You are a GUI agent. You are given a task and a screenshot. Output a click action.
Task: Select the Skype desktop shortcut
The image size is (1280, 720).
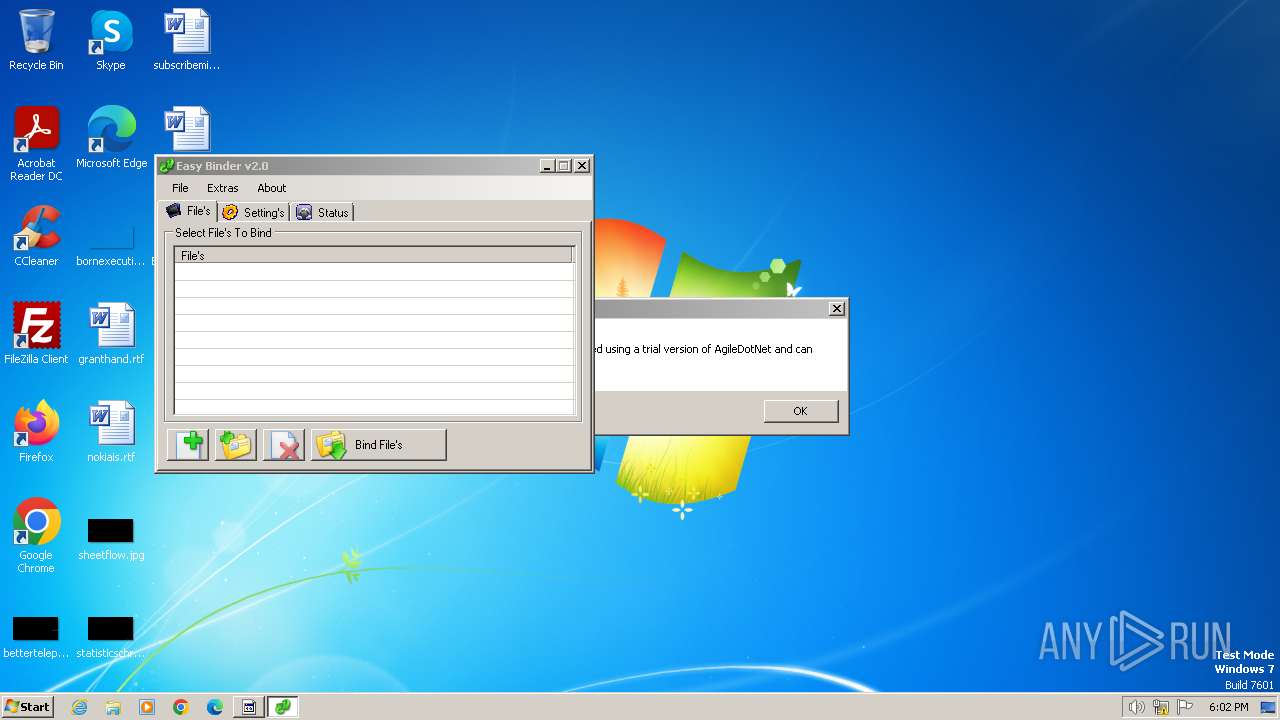click(x=111, y=40)
